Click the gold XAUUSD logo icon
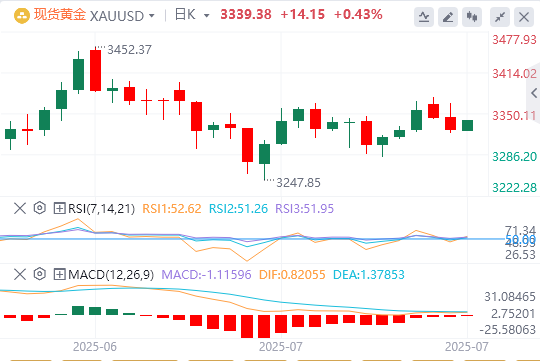The width and height of the screenshot is (540, 361). (x=22, y=16)
